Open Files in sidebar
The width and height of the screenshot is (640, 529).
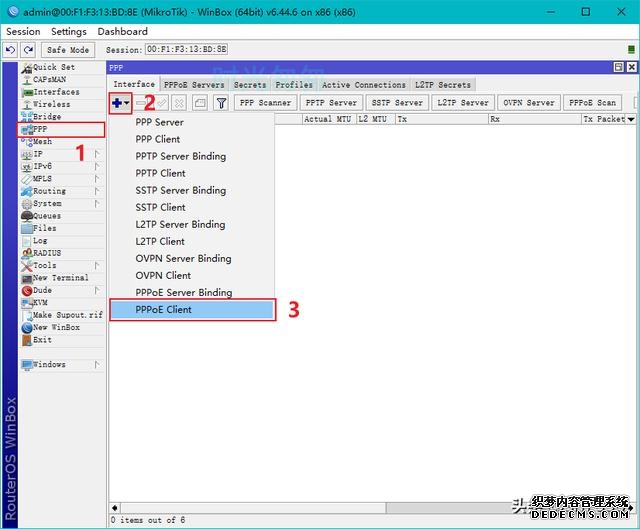tap(62, 228)
